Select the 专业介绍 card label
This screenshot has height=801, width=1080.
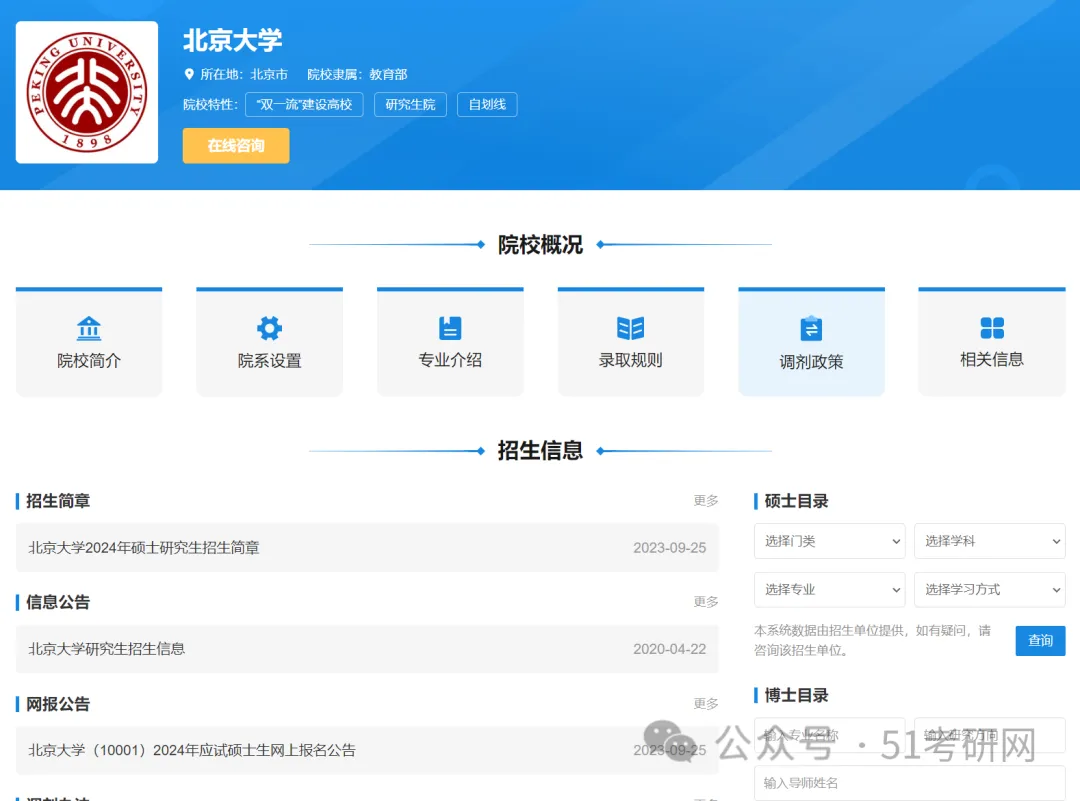450,360
